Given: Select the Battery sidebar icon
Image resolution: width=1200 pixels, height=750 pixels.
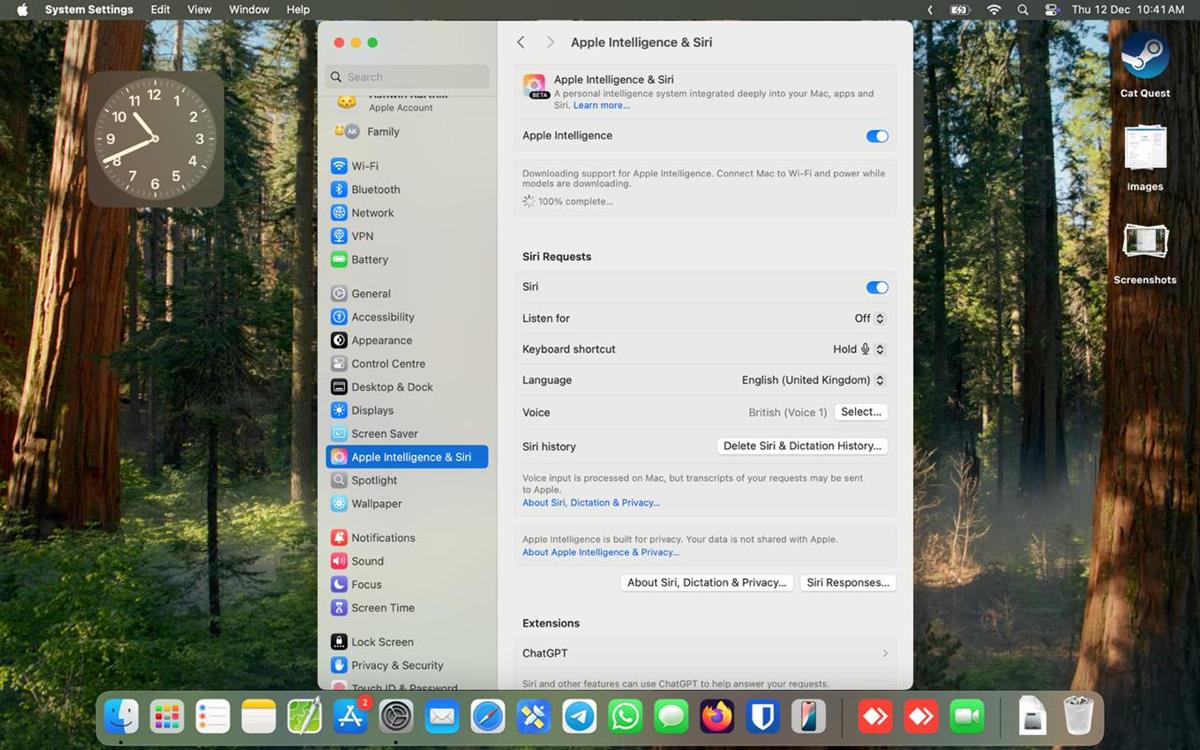Looking at the screenshot, I should [x=339, y=259].
